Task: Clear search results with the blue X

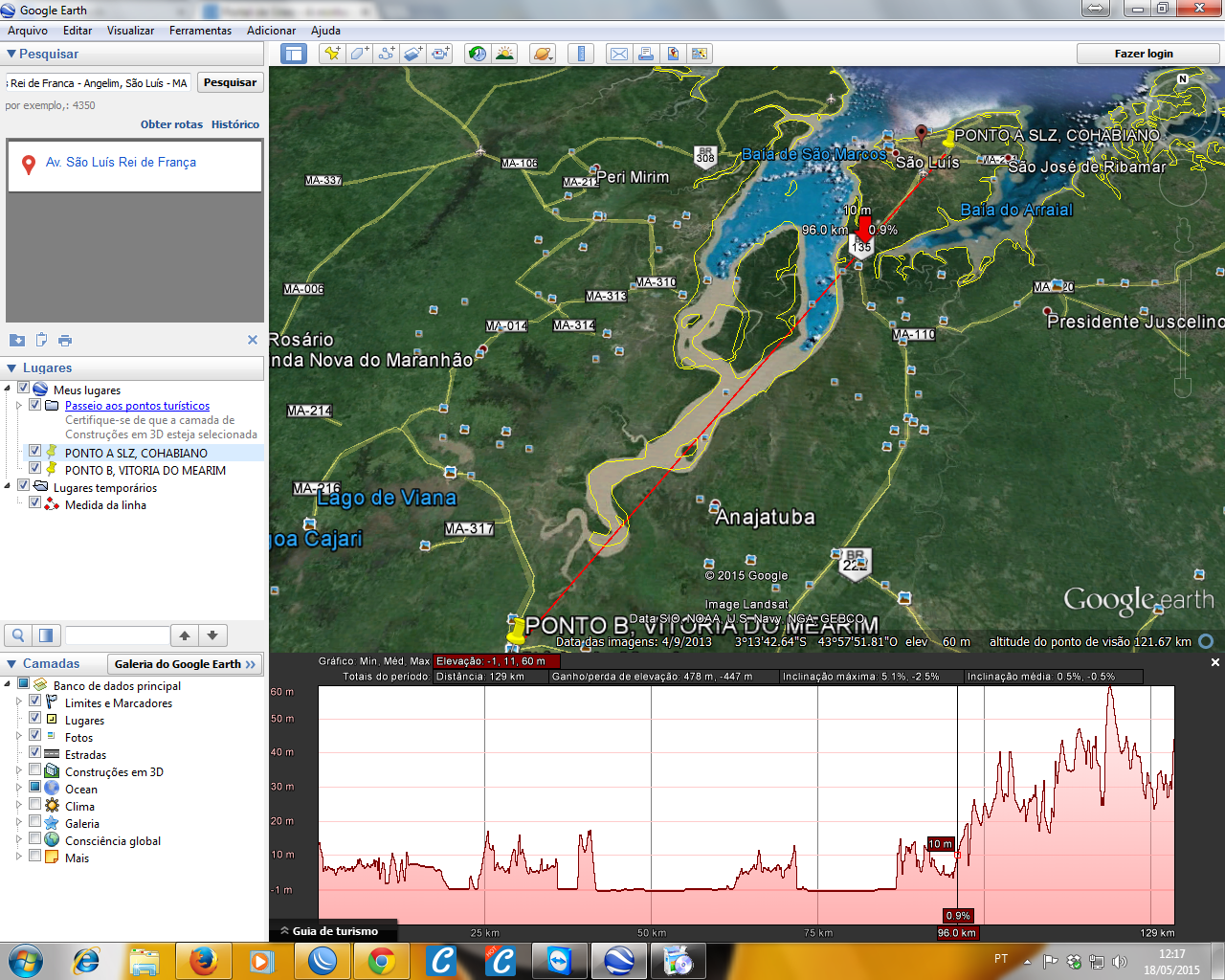Action: pyautogui.click(x=253, y=340)
